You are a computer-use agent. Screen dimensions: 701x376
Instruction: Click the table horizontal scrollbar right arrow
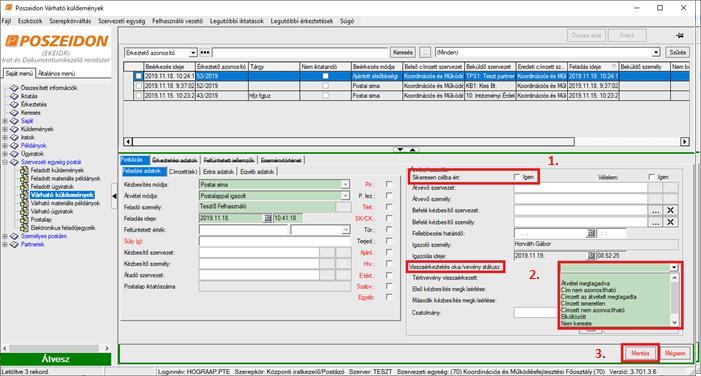click(x=684, y=142)
